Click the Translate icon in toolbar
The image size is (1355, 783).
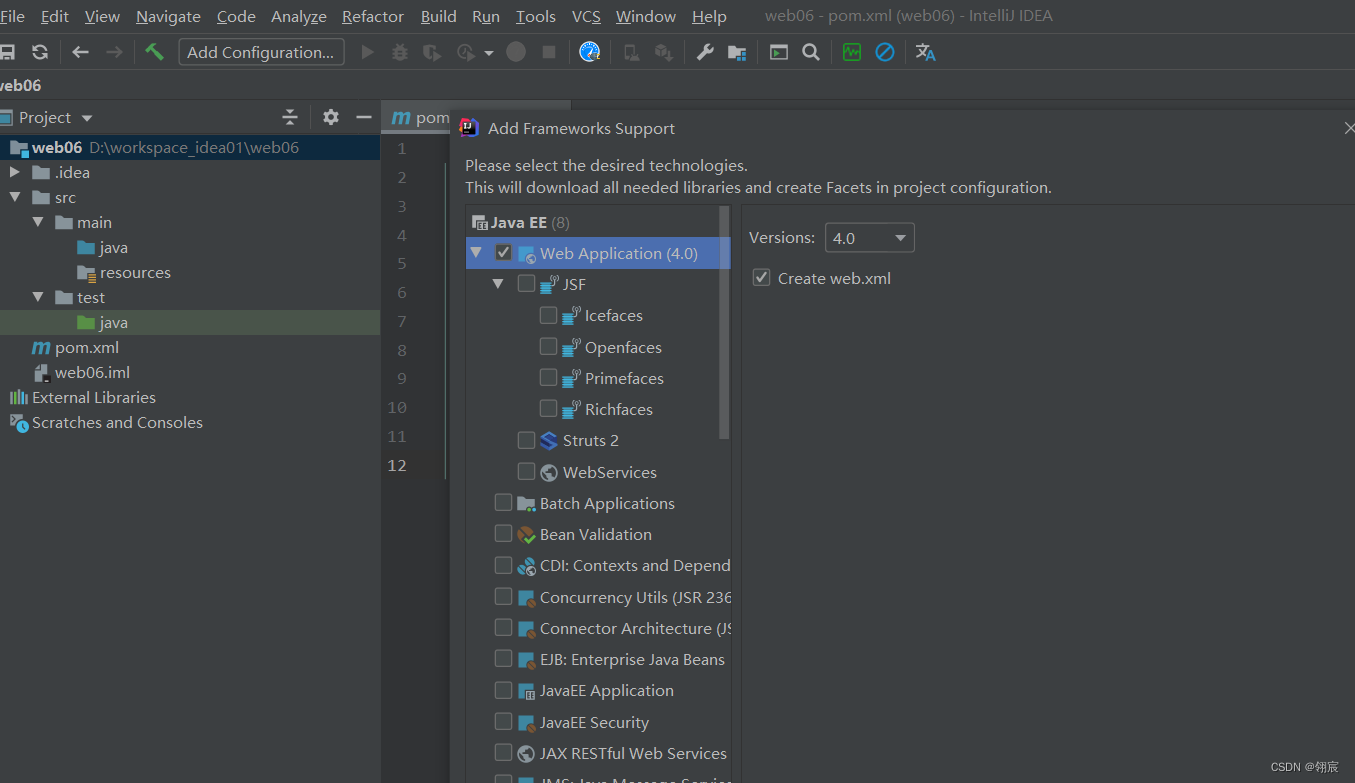tap(926, 52)
